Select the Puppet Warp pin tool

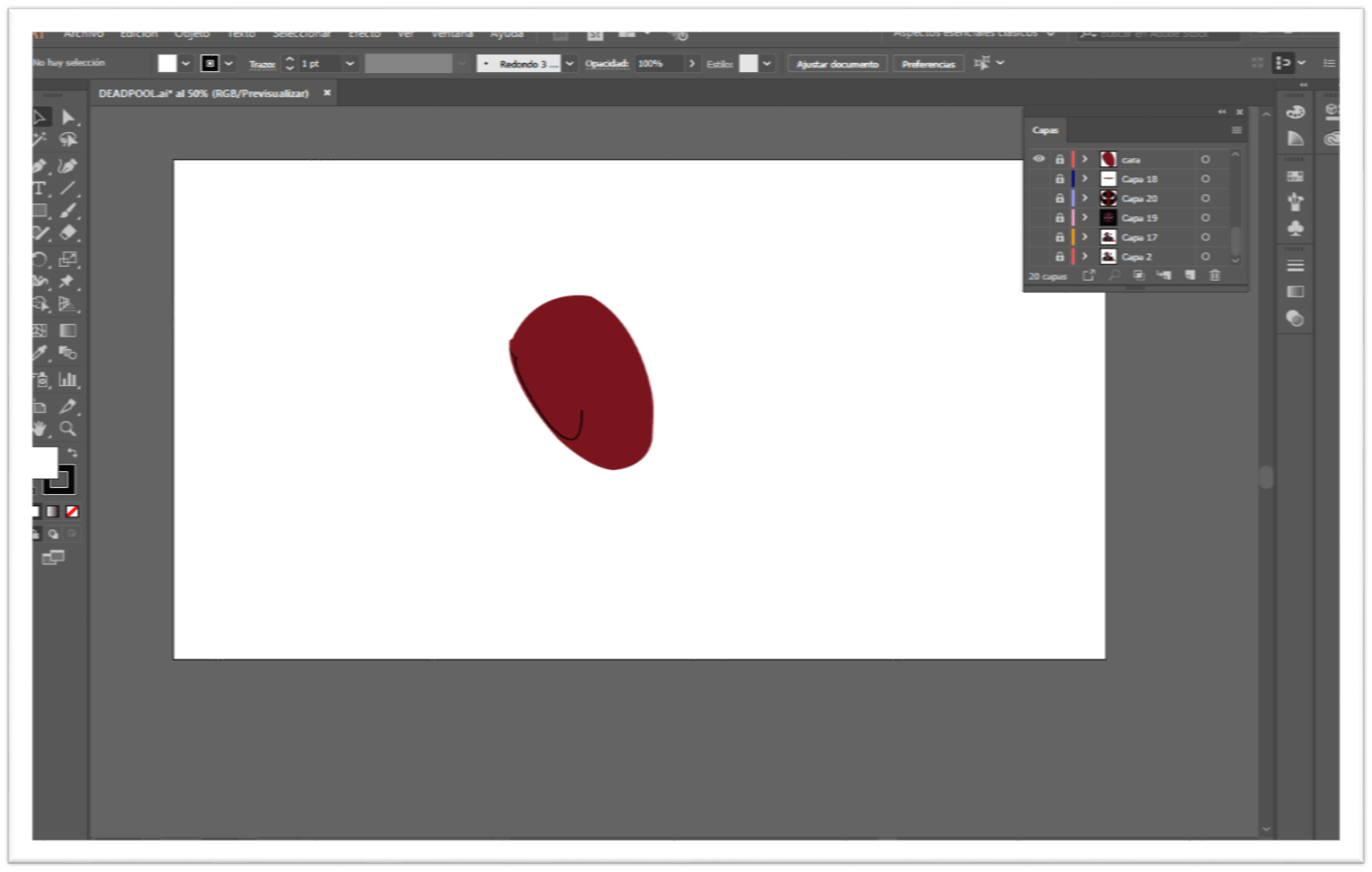tap(67, 282)
